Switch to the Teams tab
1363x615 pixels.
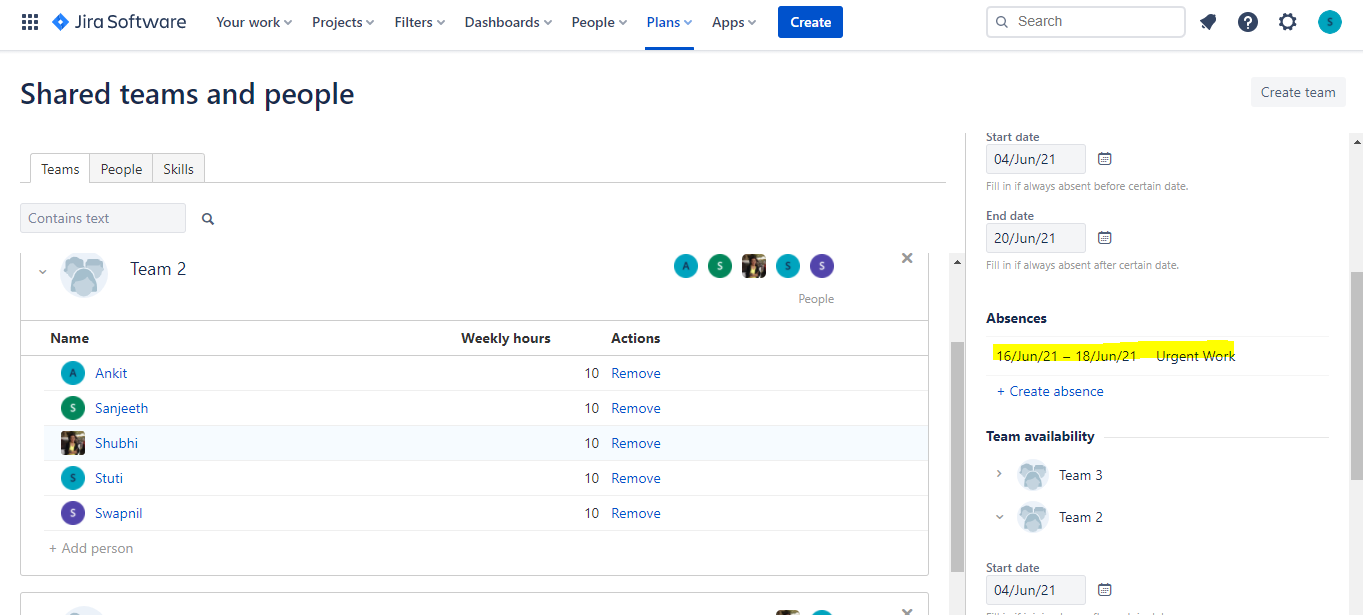point(60,169)
